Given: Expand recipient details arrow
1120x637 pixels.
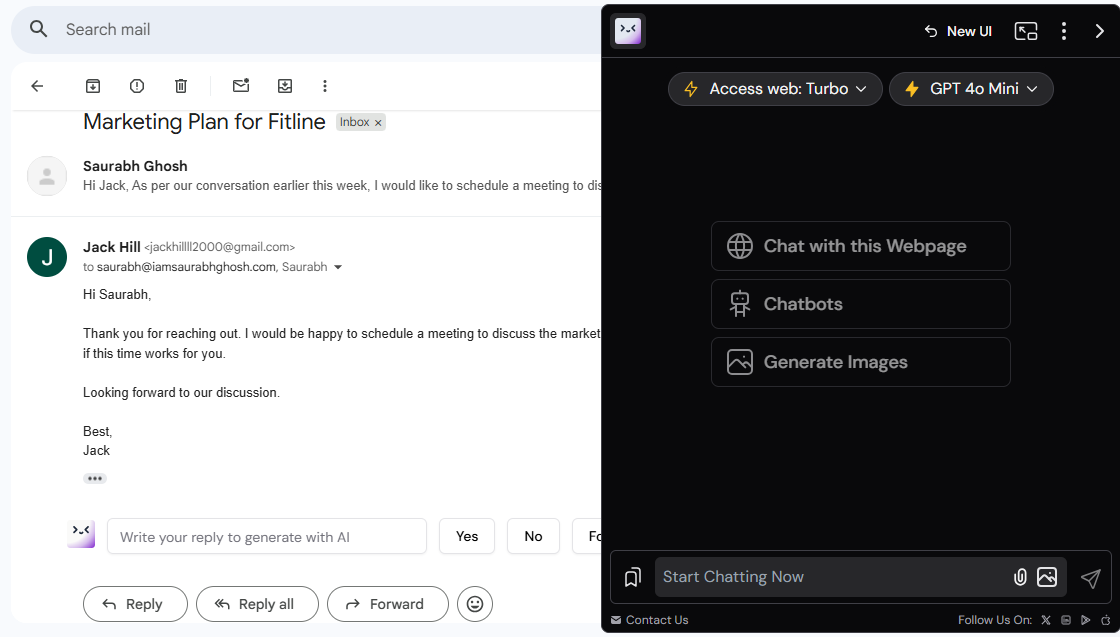Looking at the screenshot, I should 338,268.
